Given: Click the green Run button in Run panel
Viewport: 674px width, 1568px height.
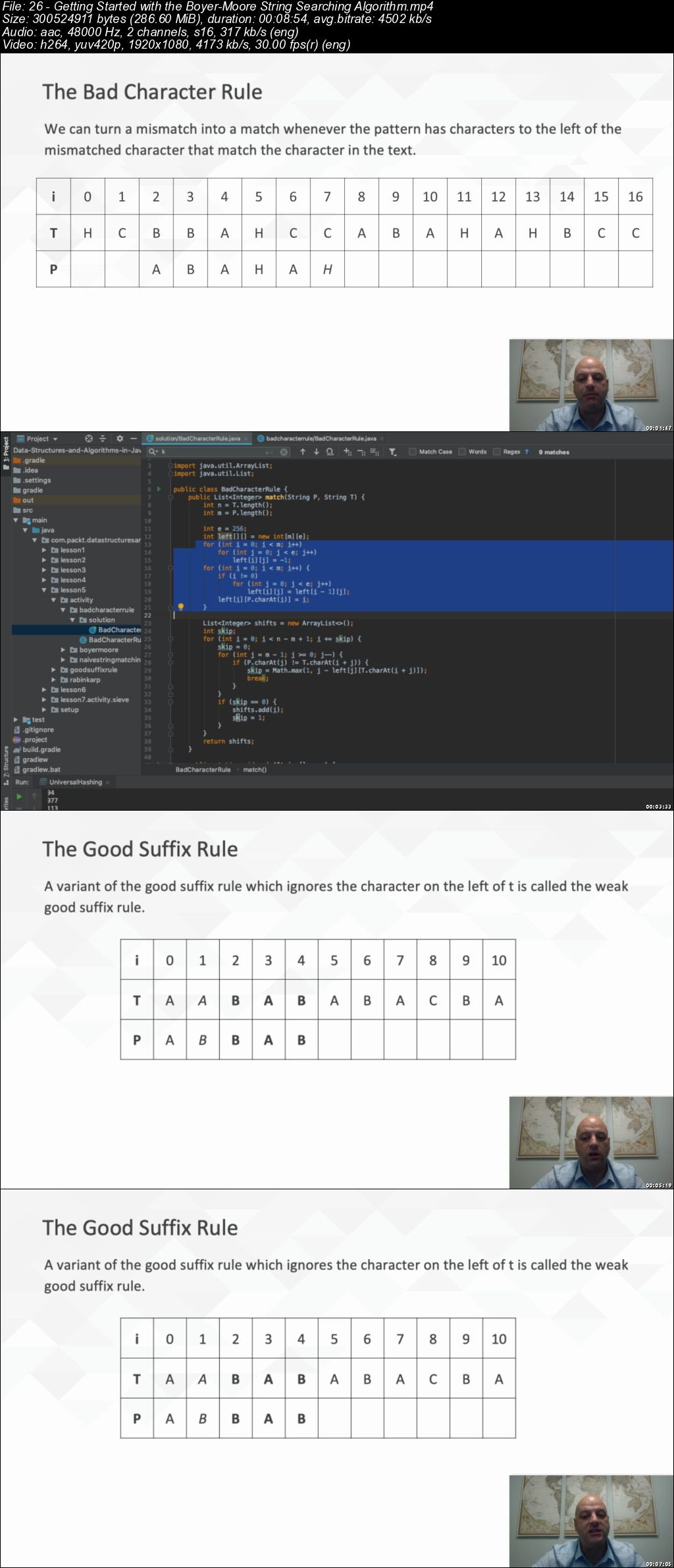Looking at the screenshot, I should coord(19,796).
